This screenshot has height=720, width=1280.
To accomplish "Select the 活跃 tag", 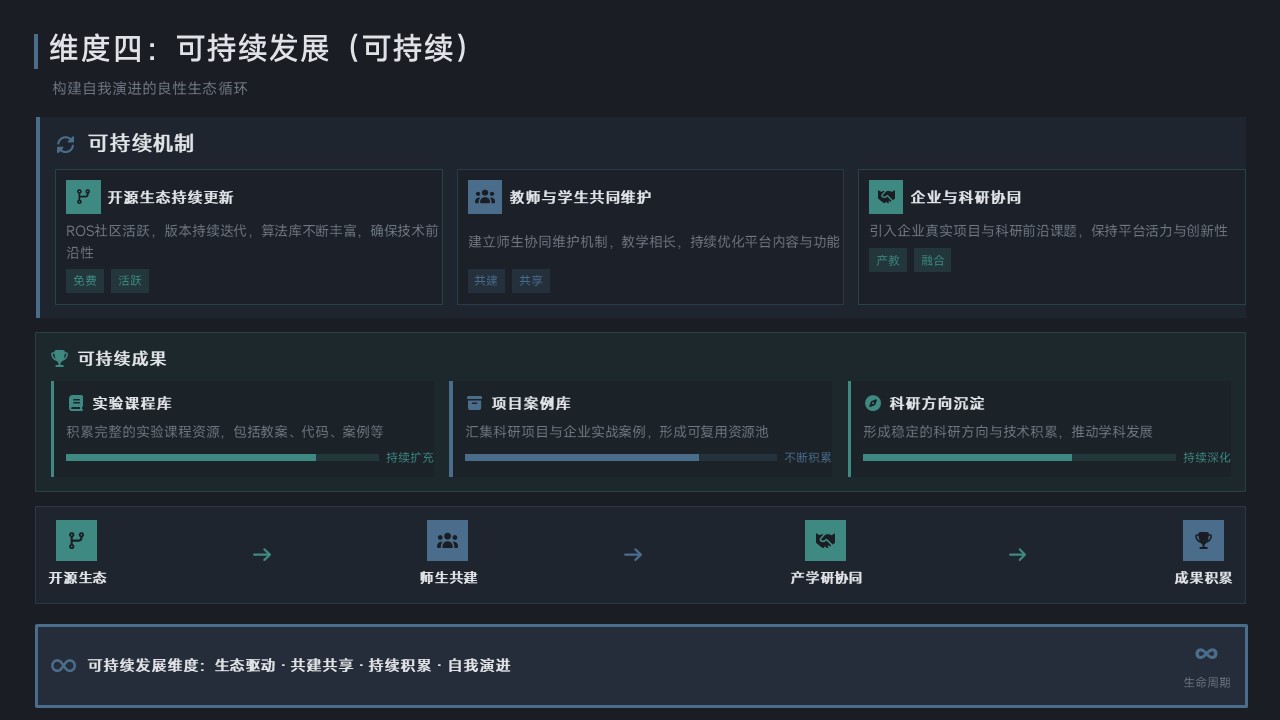I will pos(130,281).
